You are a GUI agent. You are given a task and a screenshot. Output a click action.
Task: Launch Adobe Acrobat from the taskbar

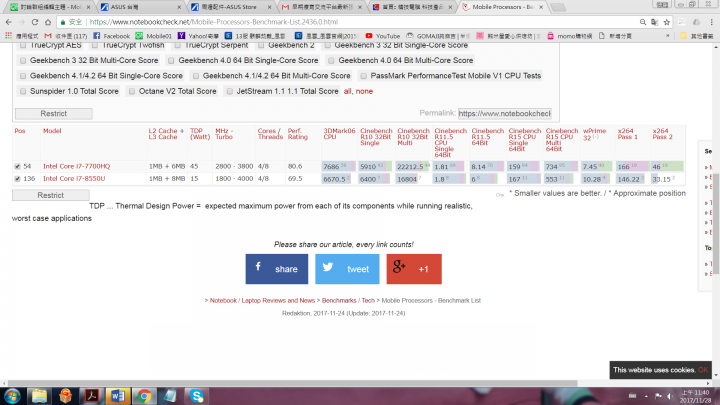click(x=91, y=396)
